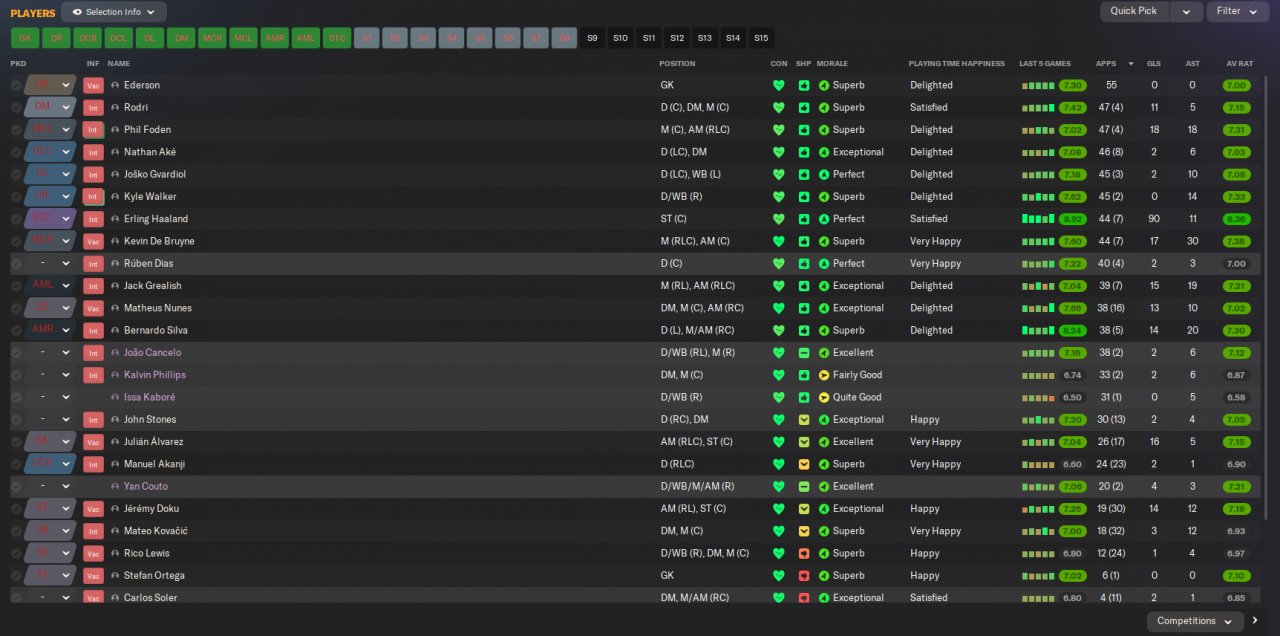1280x636 pixels.
Task: Click the right arrow beside Competitions
Action: point(1256,621)
